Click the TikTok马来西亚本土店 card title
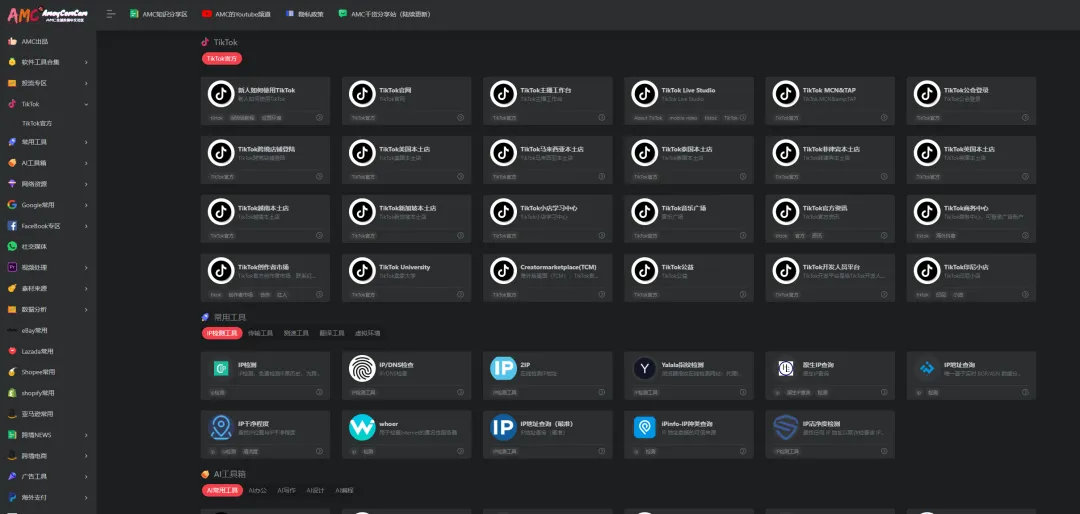Image resolution: width=1080 pixels, height=514 pixels. tap(552, 149)
